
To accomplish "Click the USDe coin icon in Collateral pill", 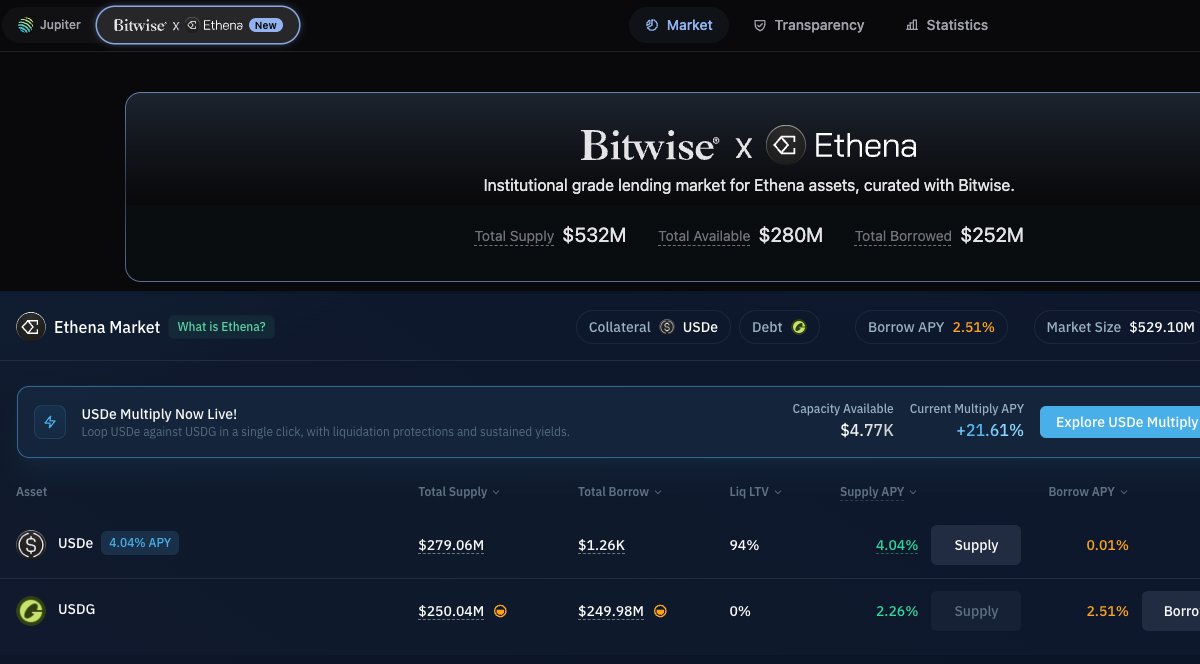I will [x=667, y=327].
